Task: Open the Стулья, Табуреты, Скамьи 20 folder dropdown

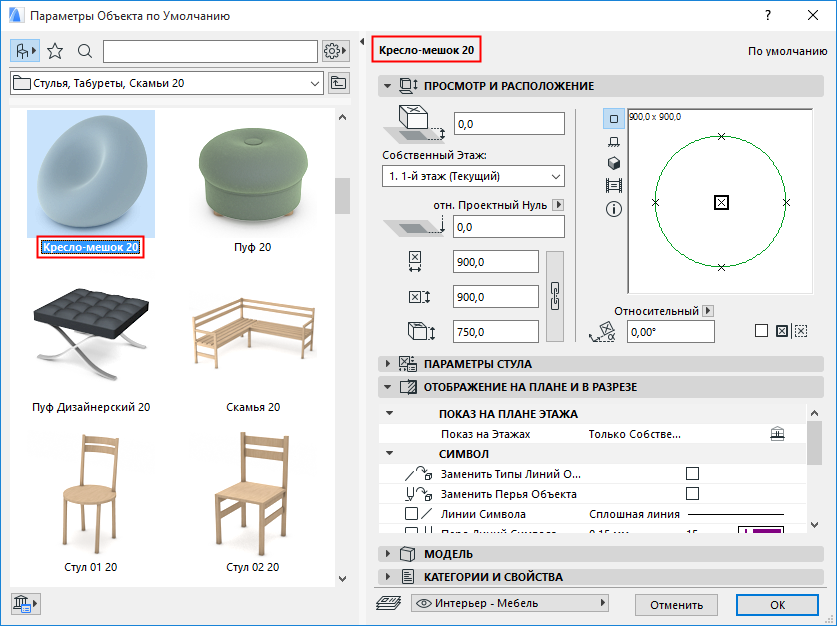Action: (167, 83)
